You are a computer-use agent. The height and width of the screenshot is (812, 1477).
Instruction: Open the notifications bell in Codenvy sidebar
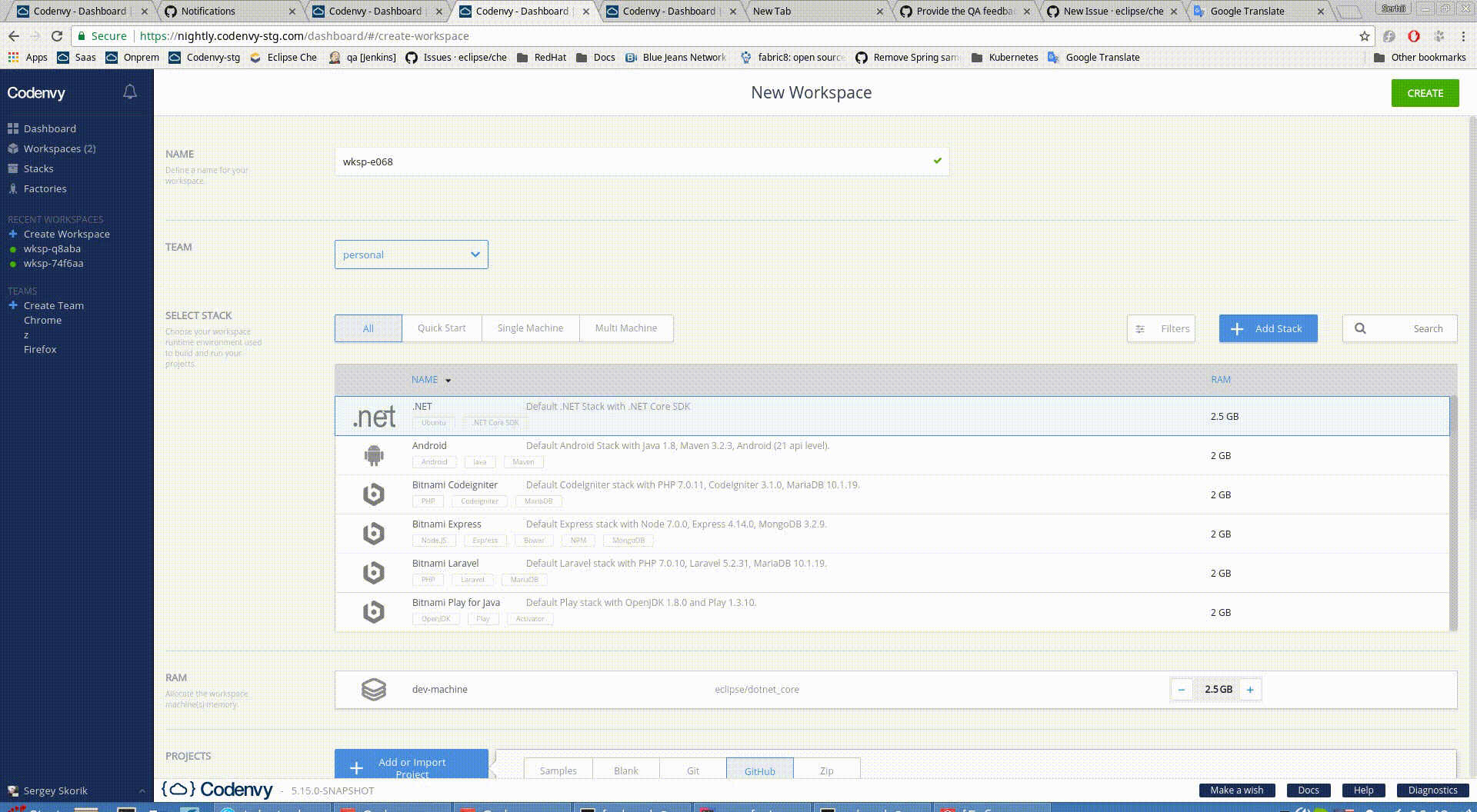(x=130, y=92)
